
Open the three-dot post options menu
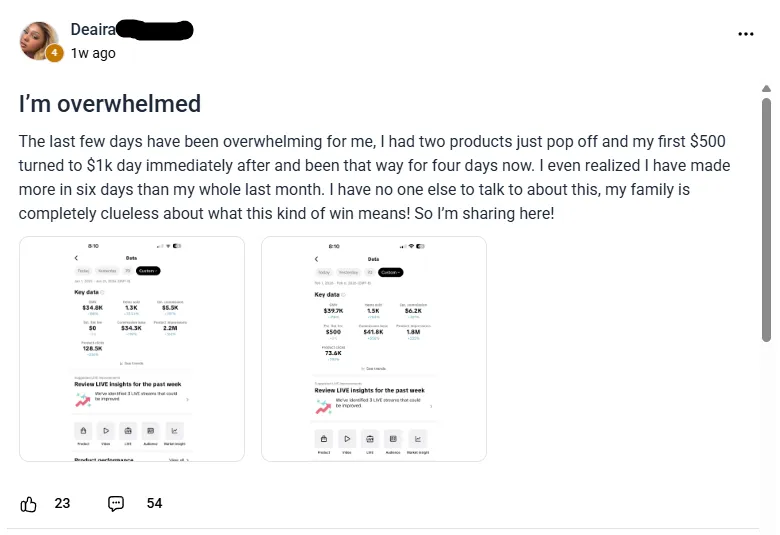click(x=746, y=34)
